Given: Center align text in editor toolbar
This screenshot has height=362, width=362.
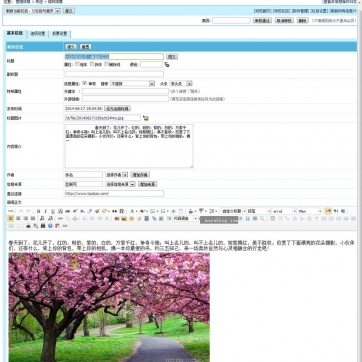Looking at the screenshot, I should 18,218.
